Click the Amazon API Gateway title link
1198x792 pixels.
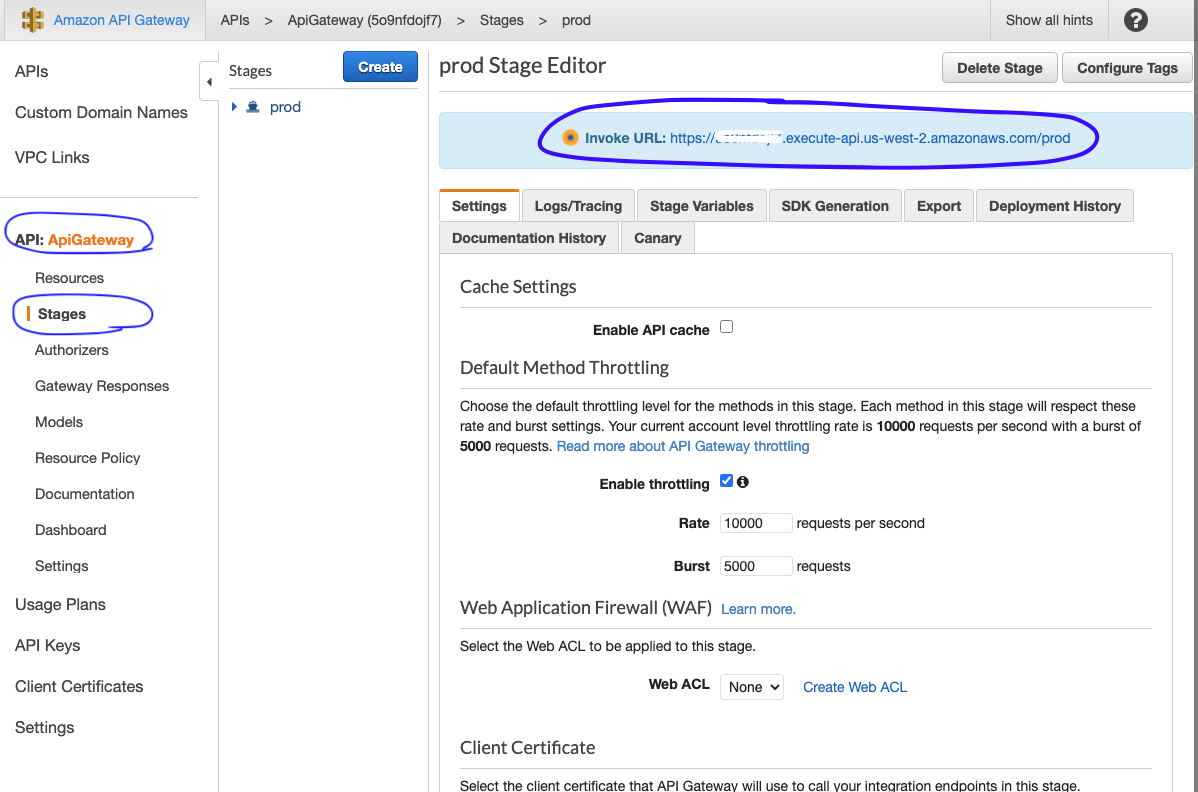[x=121, y=21]
